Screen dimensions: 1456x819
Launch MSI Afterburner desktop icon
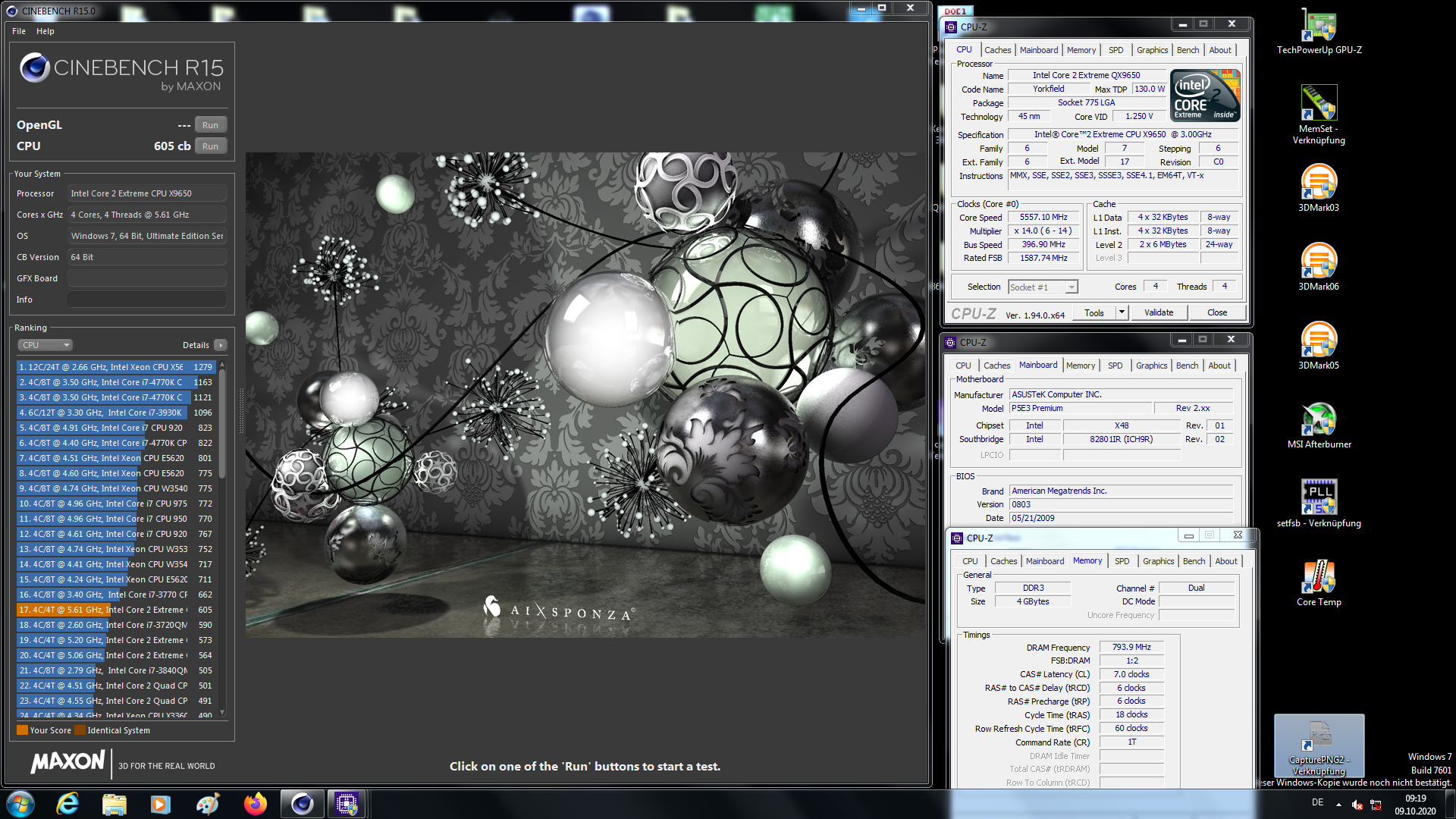[x=1319, y=425]
